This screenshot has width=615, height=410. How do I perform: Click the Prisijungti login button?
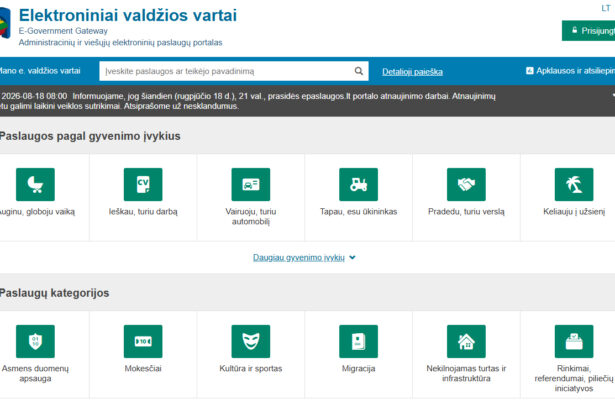pyautogui.click(x=588, y=31)
